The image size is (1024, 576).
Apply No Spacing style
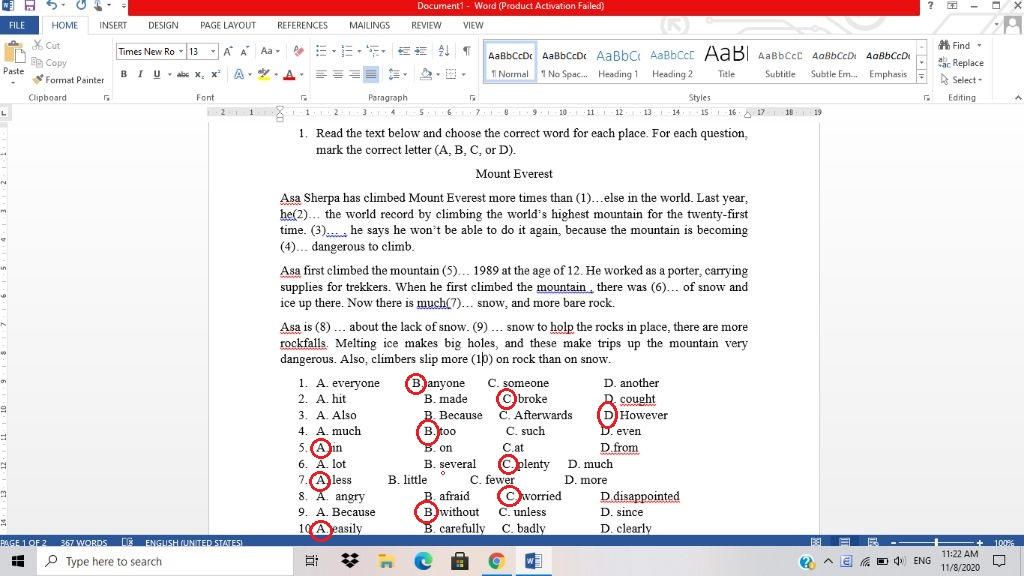[564, 63]
